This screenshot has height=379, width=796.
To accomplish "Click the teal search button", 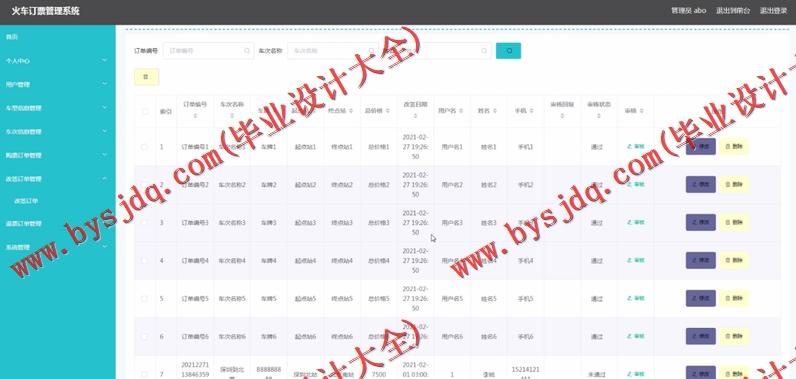I will point(508,51).
